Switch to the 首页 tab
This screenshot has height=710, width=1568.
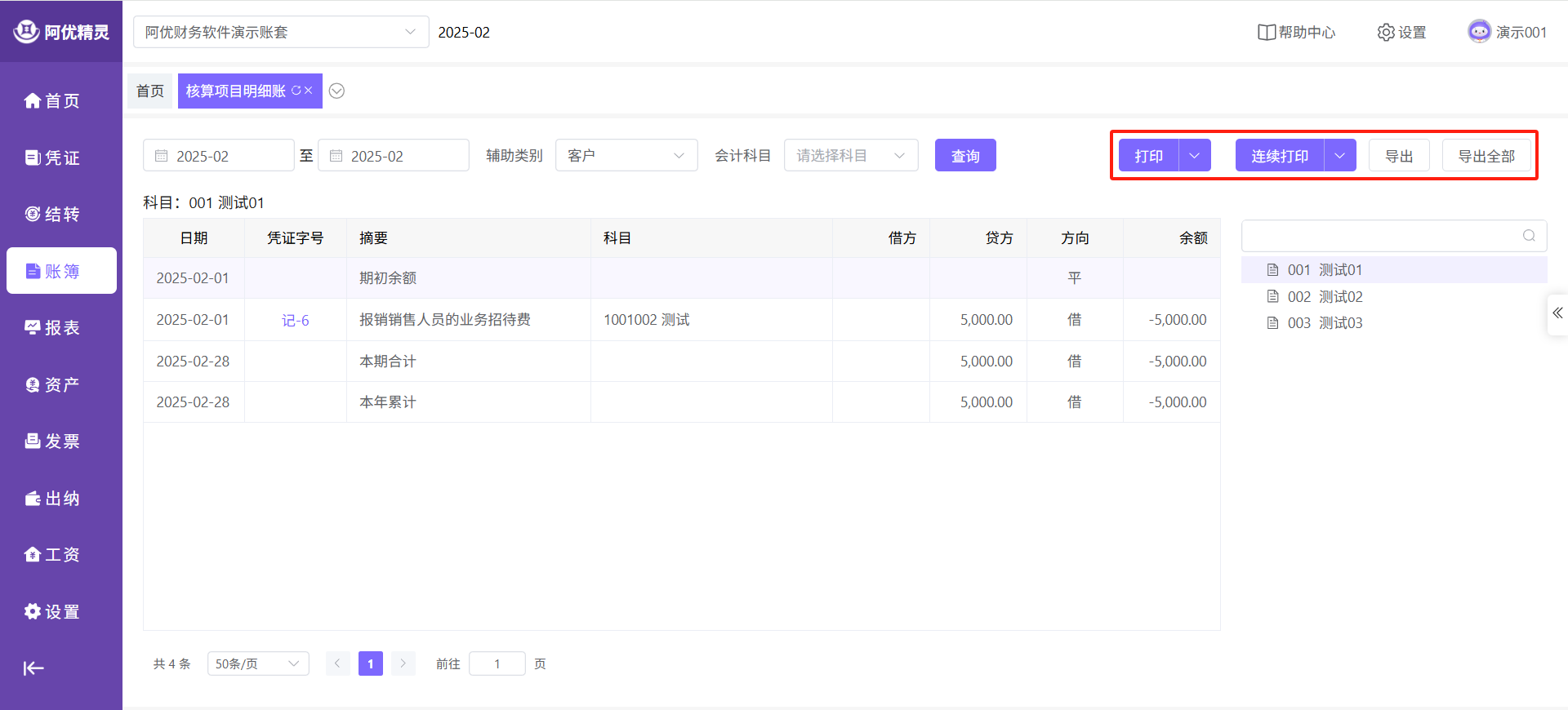(150, 91)
